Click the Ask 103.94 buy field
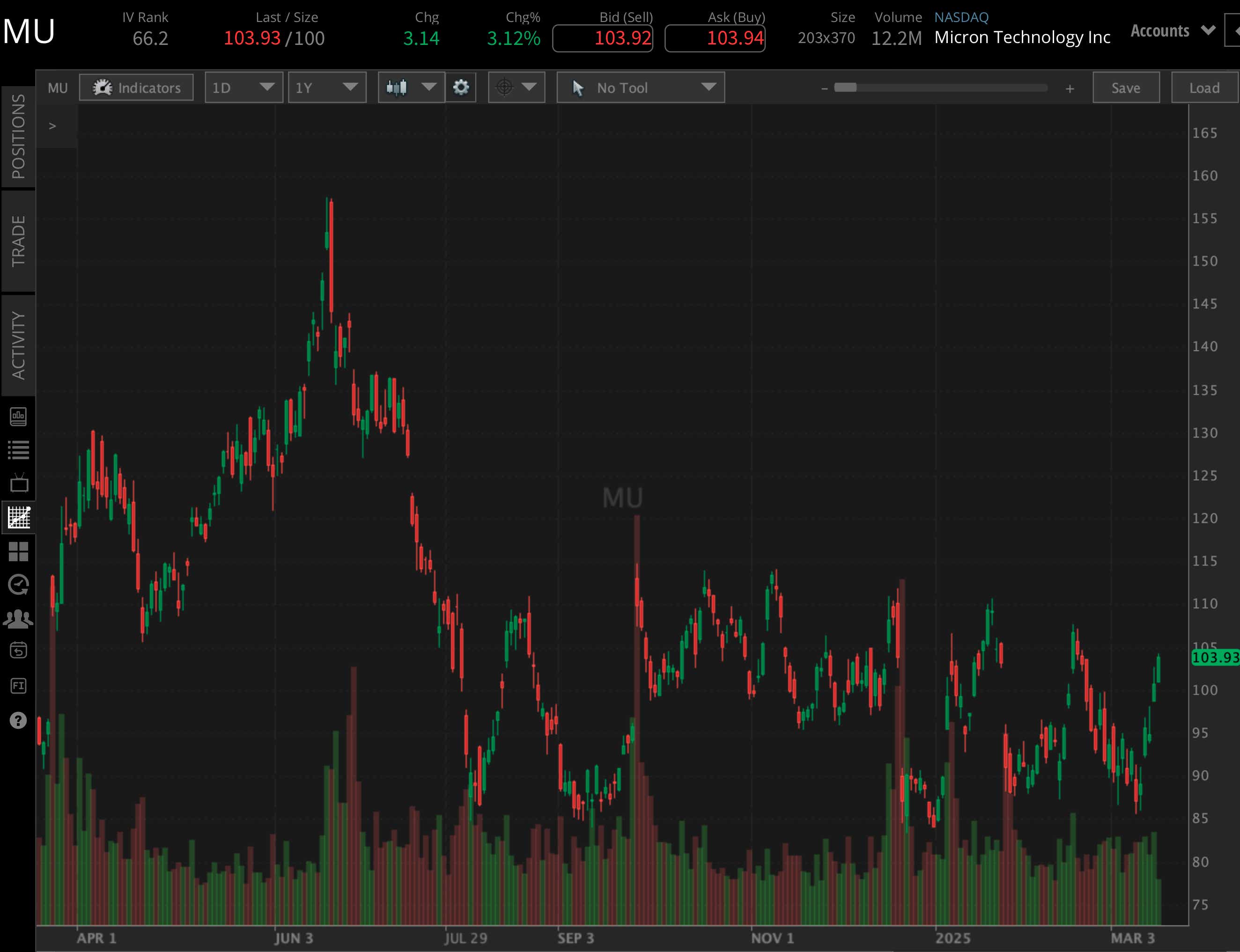 coord(715,38)
